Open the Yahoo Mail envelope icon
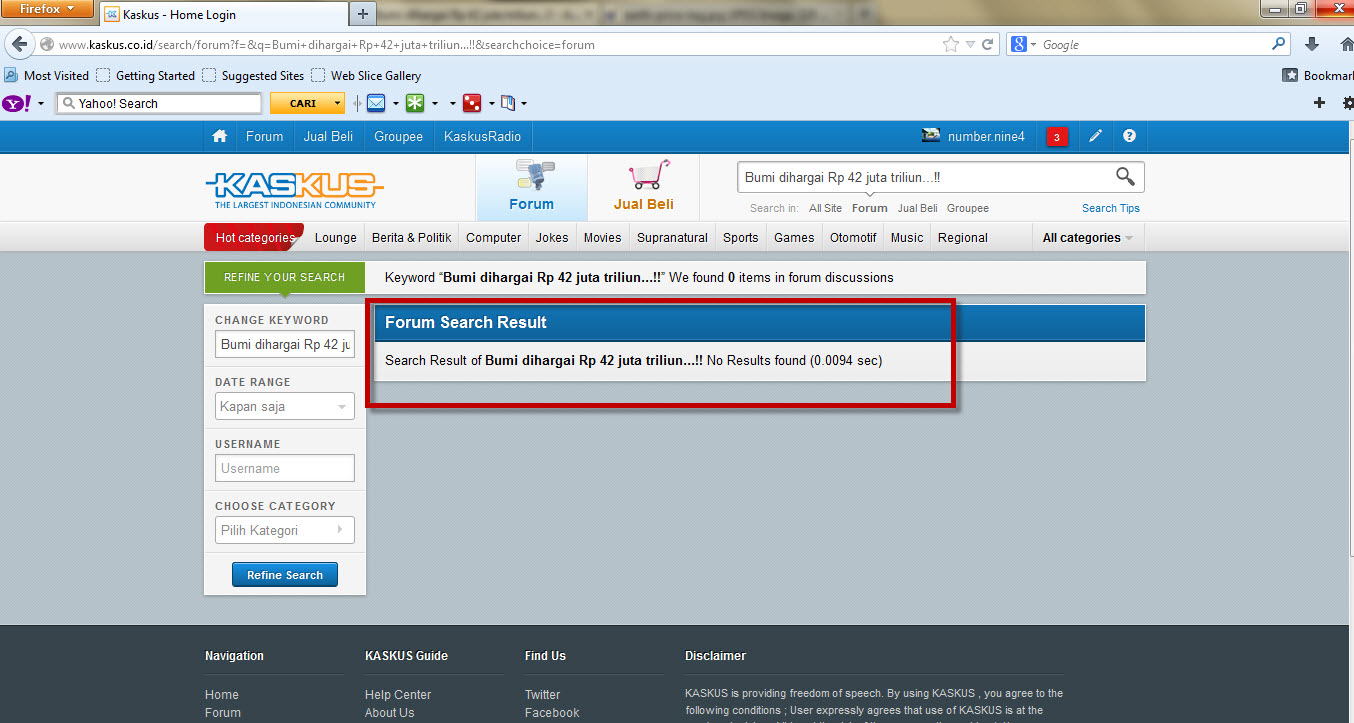Screen dimensions: 1354x723 [x=376, y=103]
